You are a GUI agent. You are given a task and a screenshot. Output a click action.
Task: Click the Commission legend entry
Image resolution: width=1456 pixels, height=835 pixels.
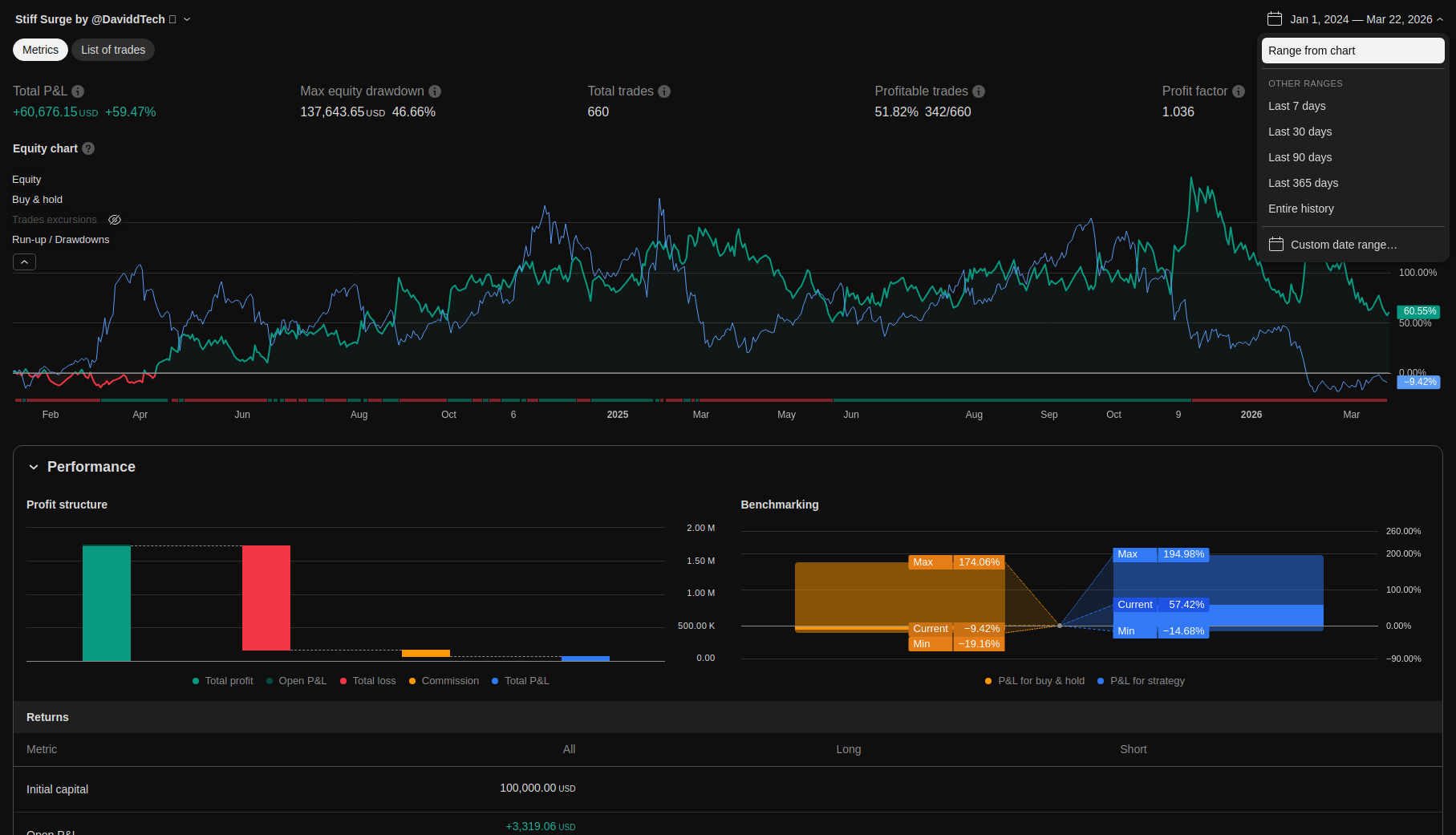[x=444, y=681]
